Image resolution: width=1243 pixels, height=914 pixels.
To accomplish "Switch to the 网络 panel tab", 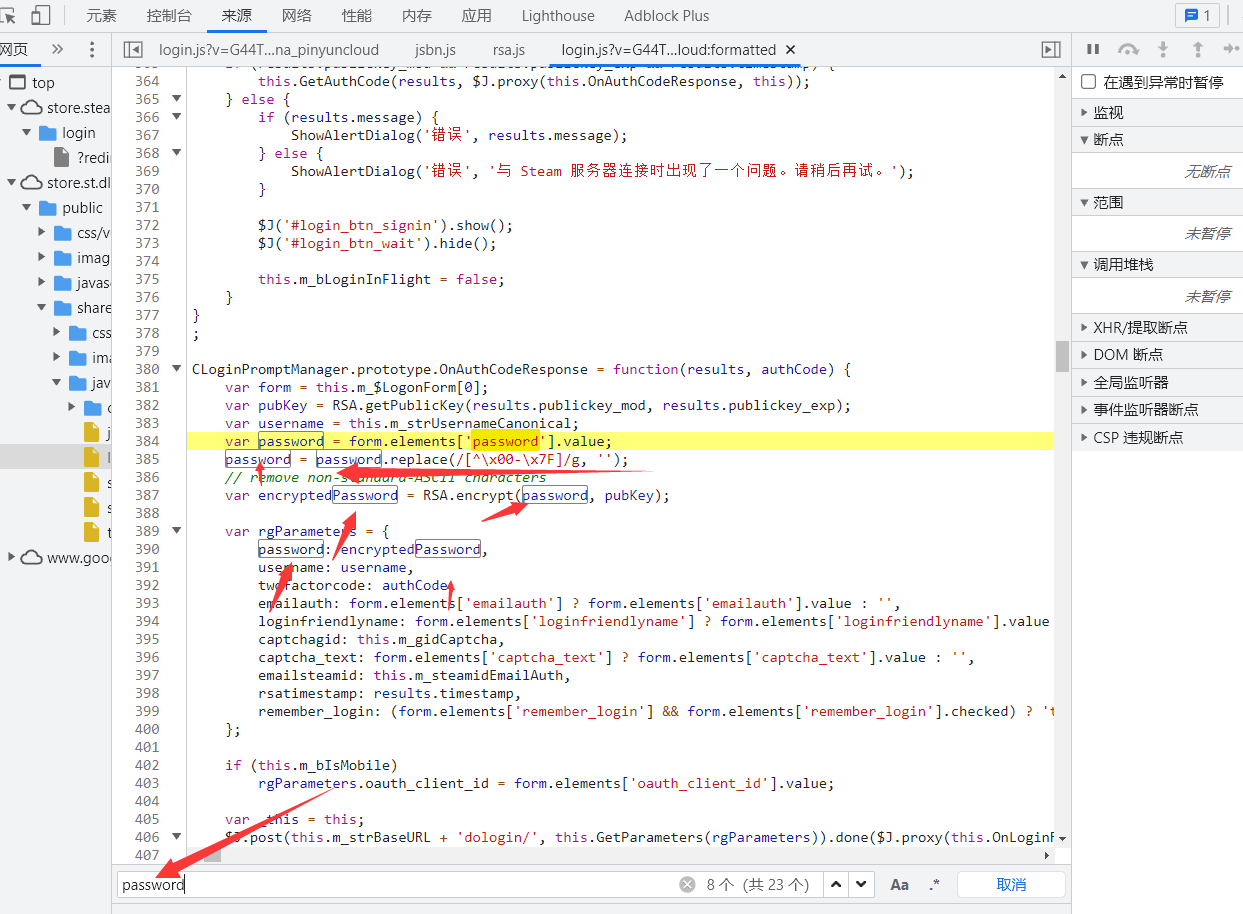I will 296,15.
